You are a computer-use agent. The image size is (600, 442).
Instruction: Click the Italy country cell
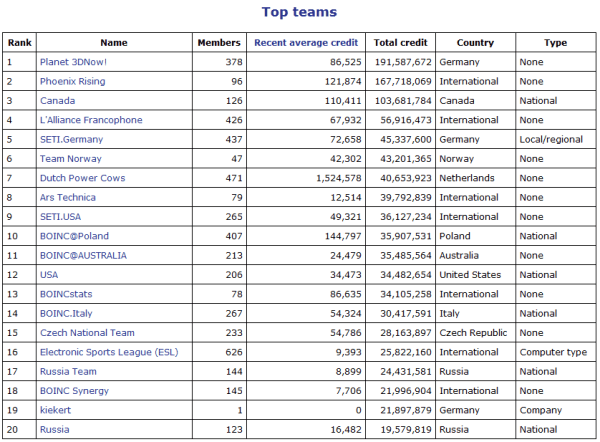[449, 313]
